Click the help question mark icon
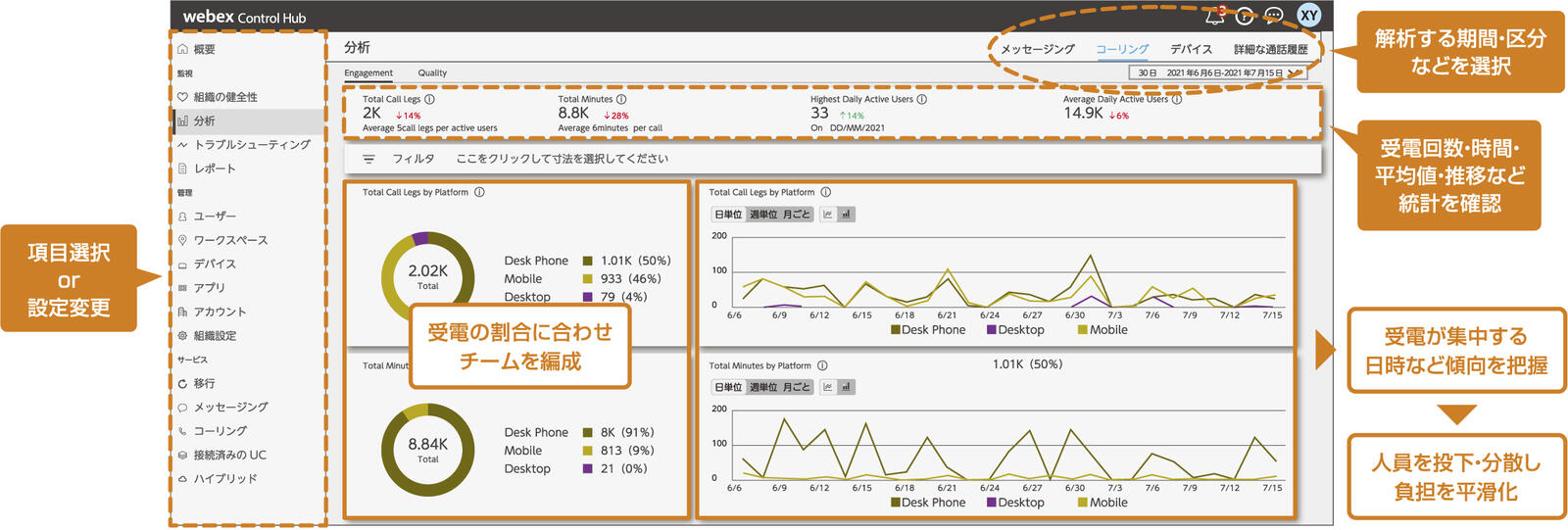The image size is (1568, 530). coord(1244,16)
